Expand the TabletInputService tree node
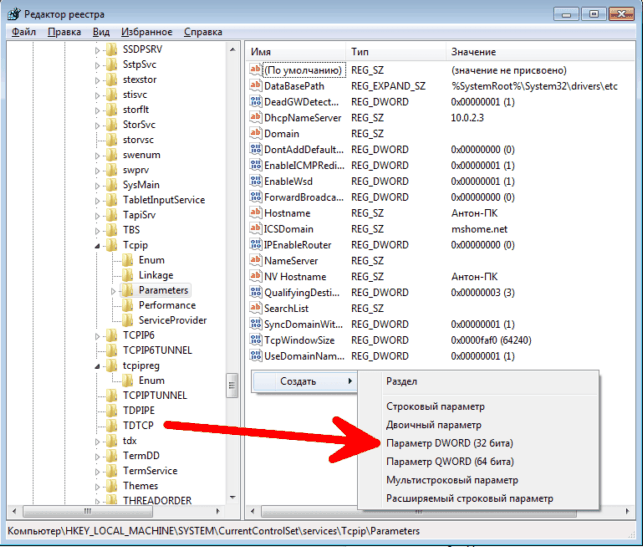This screenshot has height=547, width=643. (97, 201)
